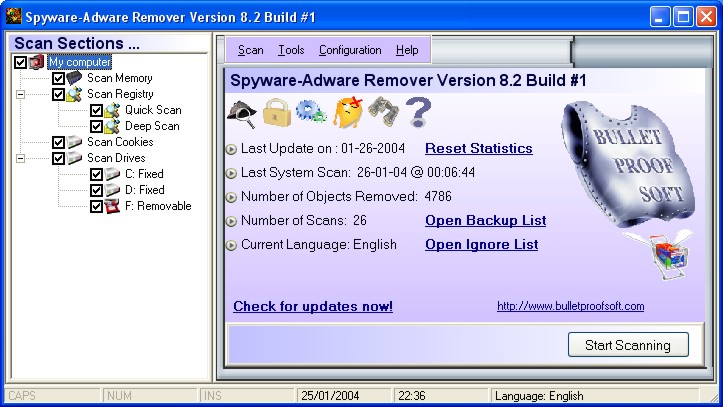Viewport: 723px width, 407px height.
Task: Select the Scan Memory tree label
Action: click(x=120, y=78)
